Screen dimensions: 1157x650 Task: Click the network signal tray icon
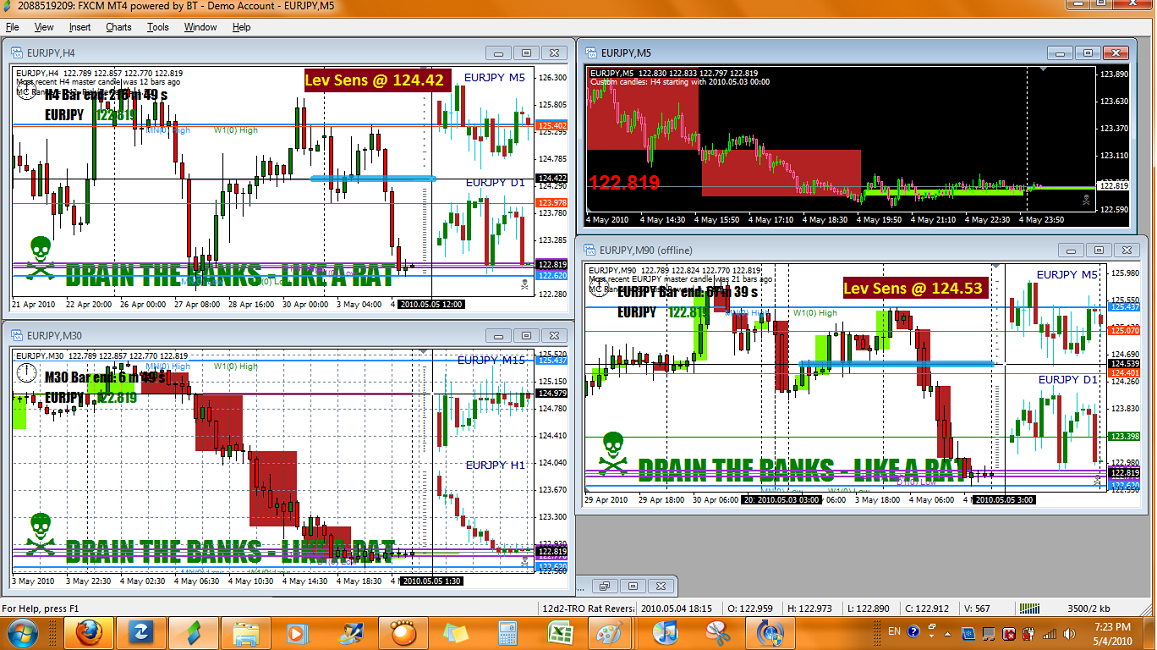(1049, 634)
